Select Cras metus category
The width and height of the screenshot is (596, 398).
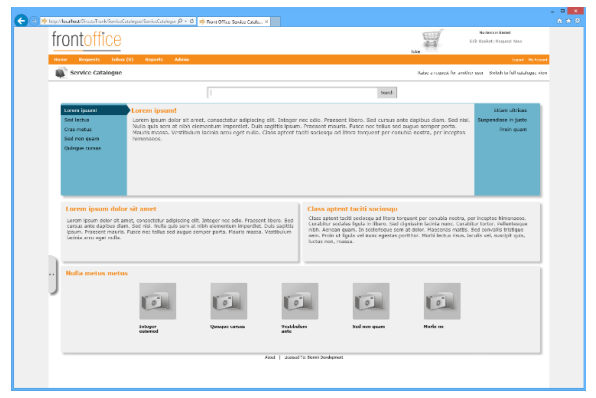(78, 130)
